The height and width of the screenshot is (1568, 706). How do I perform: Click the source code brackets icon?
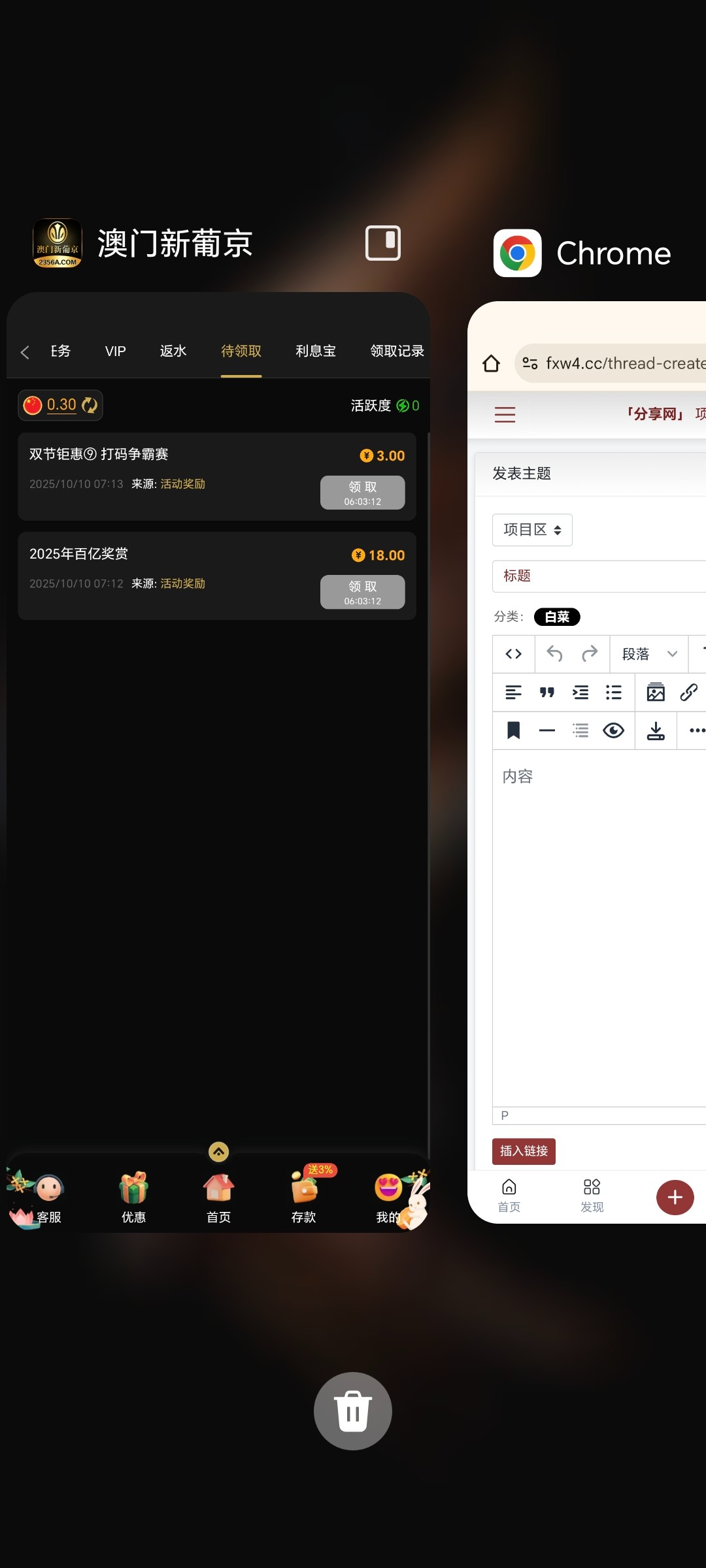(514, 654)
